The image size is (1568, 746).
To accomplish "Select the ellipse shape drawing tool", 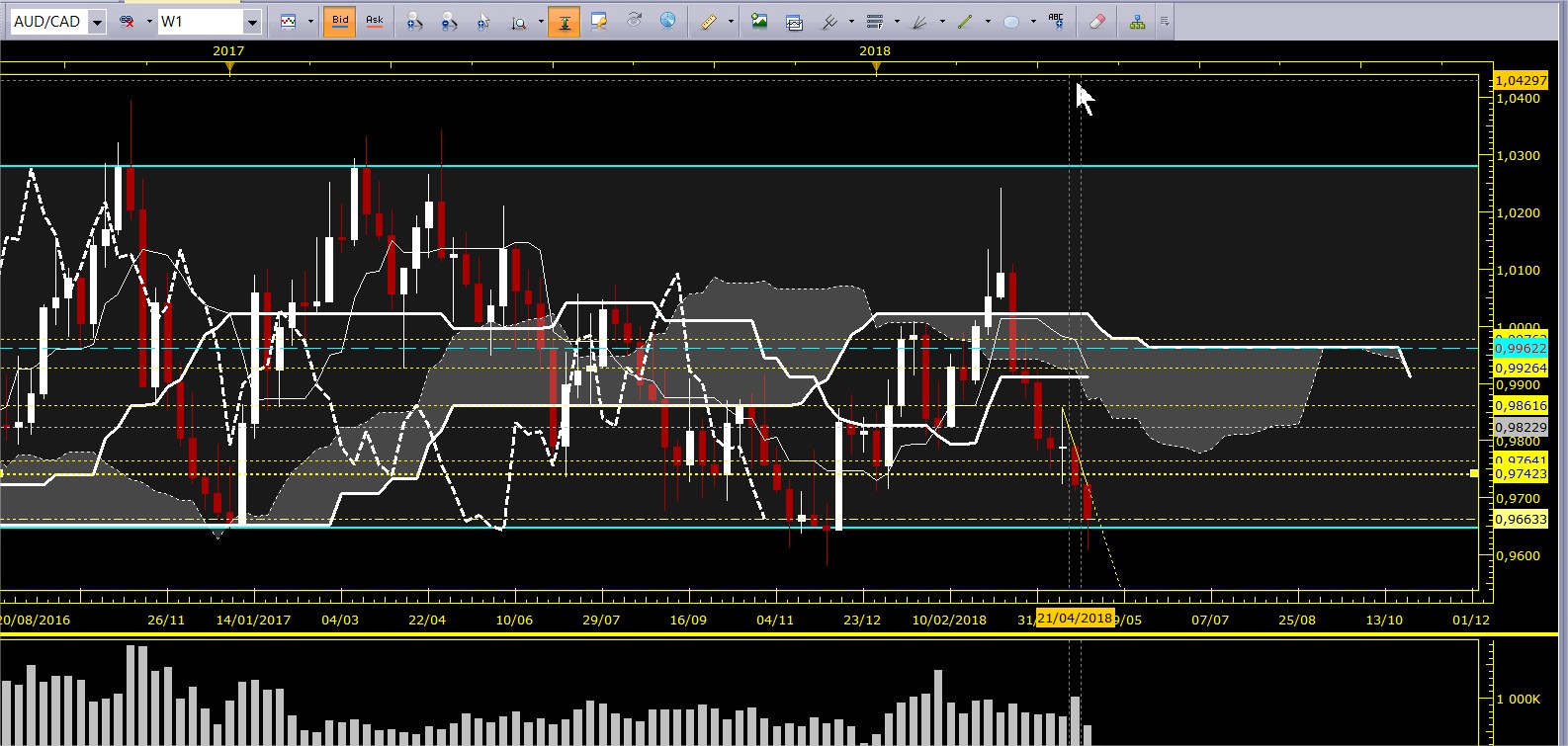I will point(1010,21).
